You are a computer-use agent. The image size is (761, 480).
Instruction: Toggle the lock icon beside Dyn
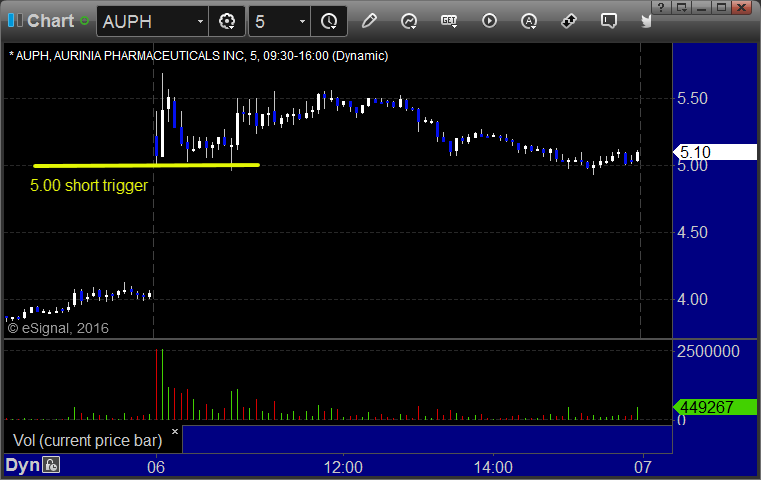click(51, 465)
